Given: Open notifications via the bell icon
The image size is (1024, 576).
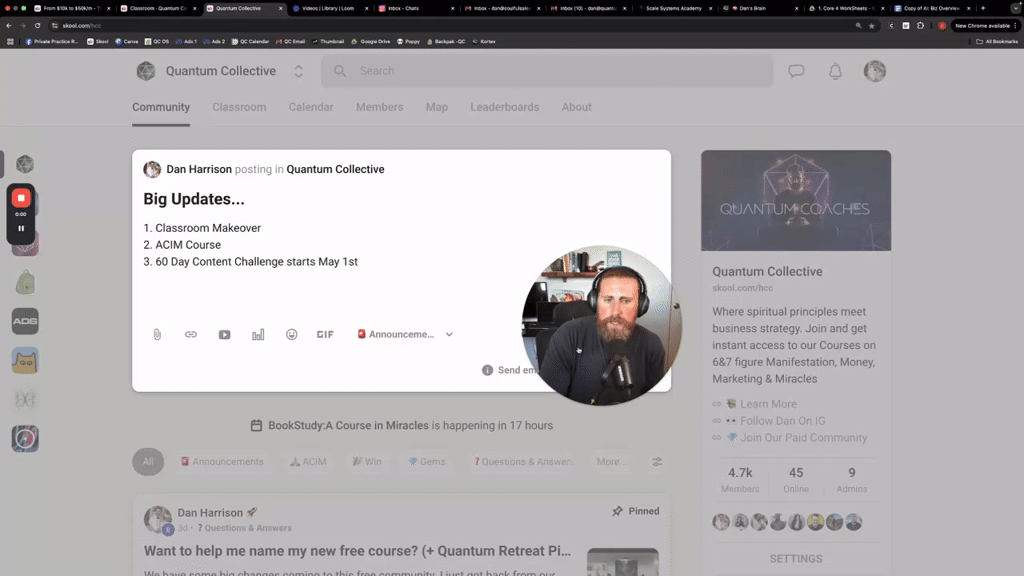Looking at the screenshot, I should point(835,70).
